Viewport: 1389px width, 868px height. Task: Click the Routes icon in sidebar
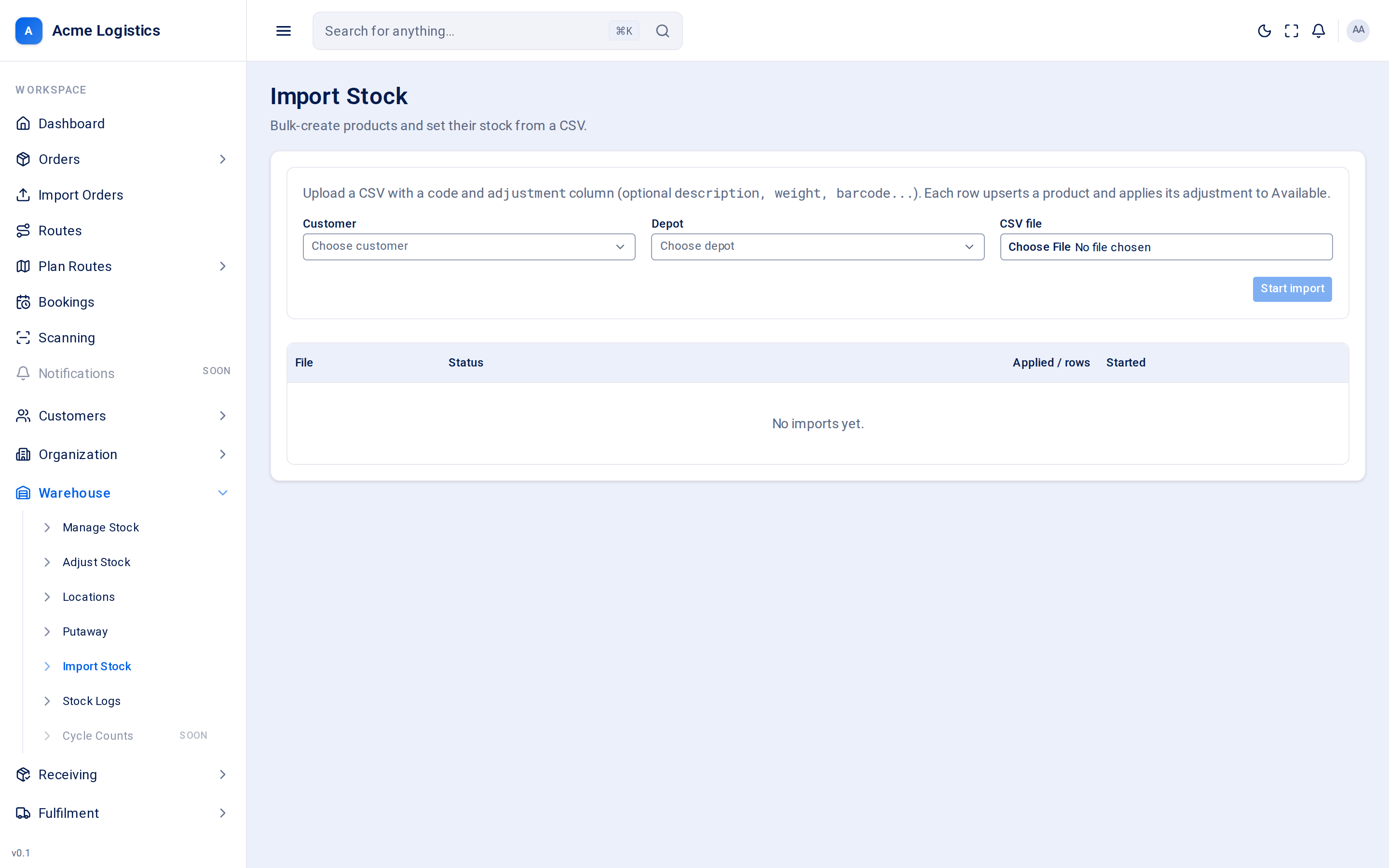[x=23, y=231]
